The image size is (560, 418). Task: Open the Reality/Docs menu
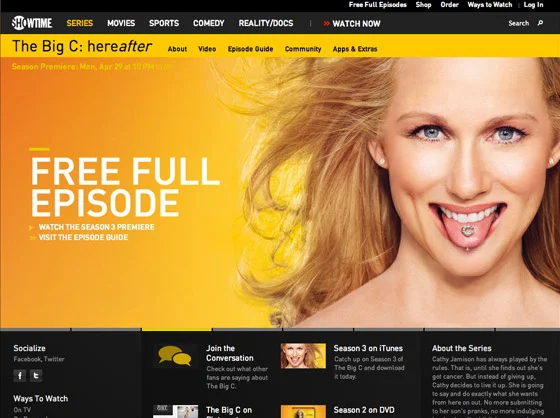(x=266, y=23)
